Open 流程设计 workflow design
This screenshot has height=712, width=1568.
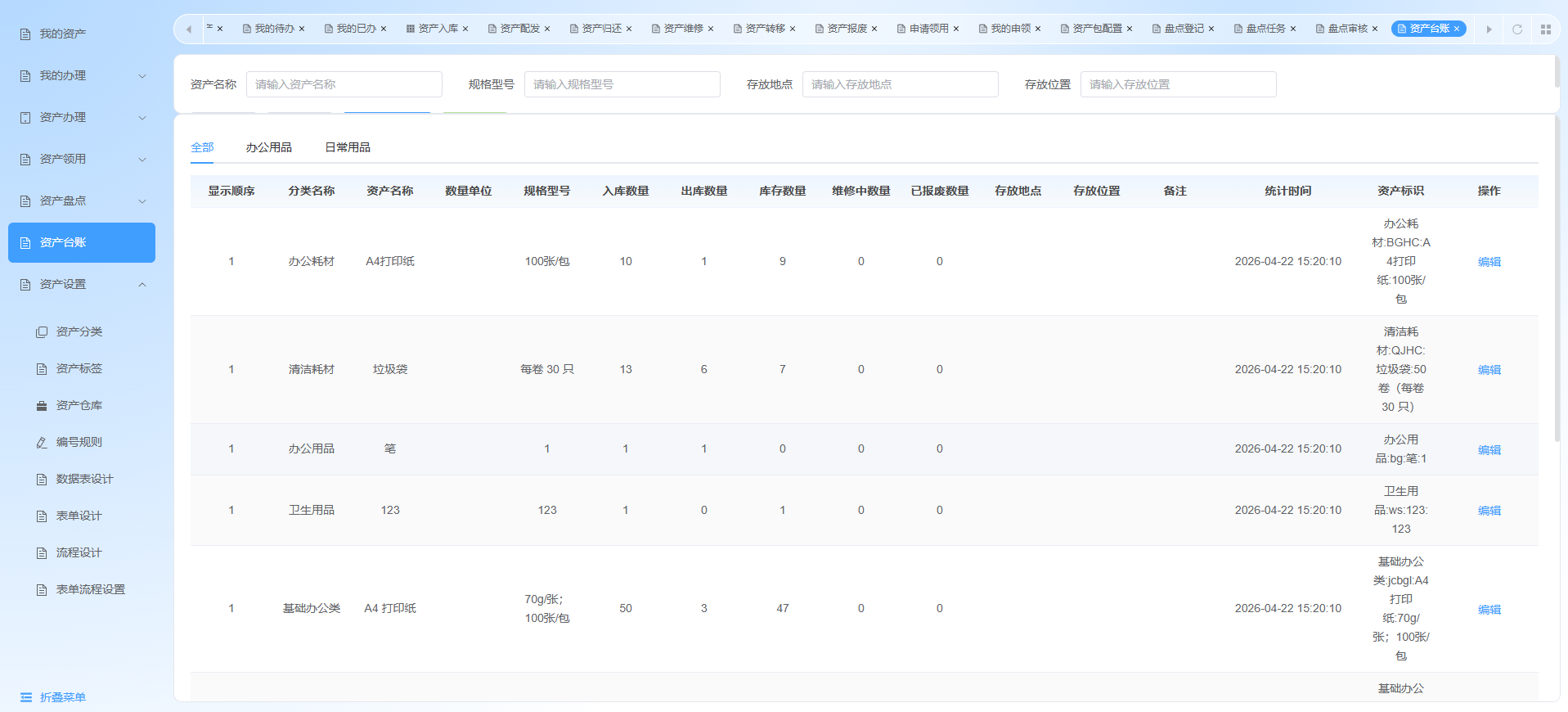[x=79, y=553]
